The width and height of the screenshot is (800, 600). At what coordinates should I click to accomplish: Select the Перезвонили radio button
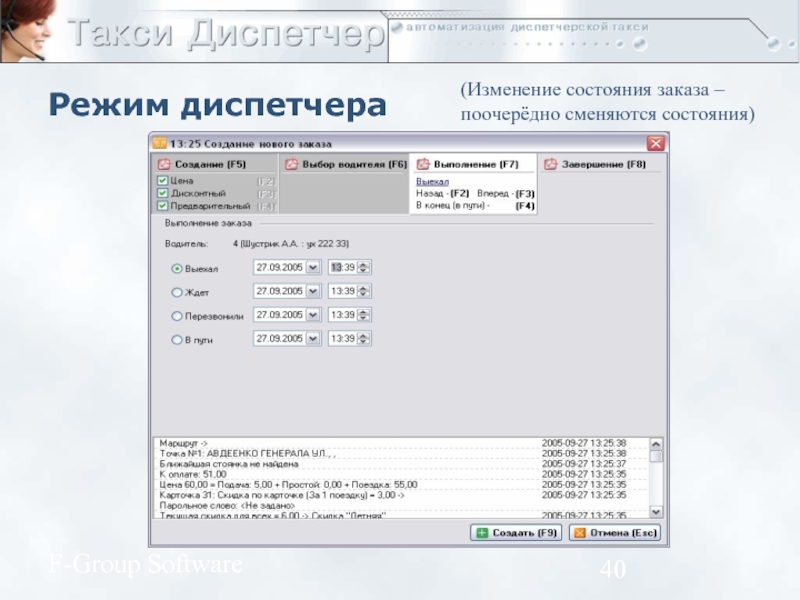[x=177, y=316]
